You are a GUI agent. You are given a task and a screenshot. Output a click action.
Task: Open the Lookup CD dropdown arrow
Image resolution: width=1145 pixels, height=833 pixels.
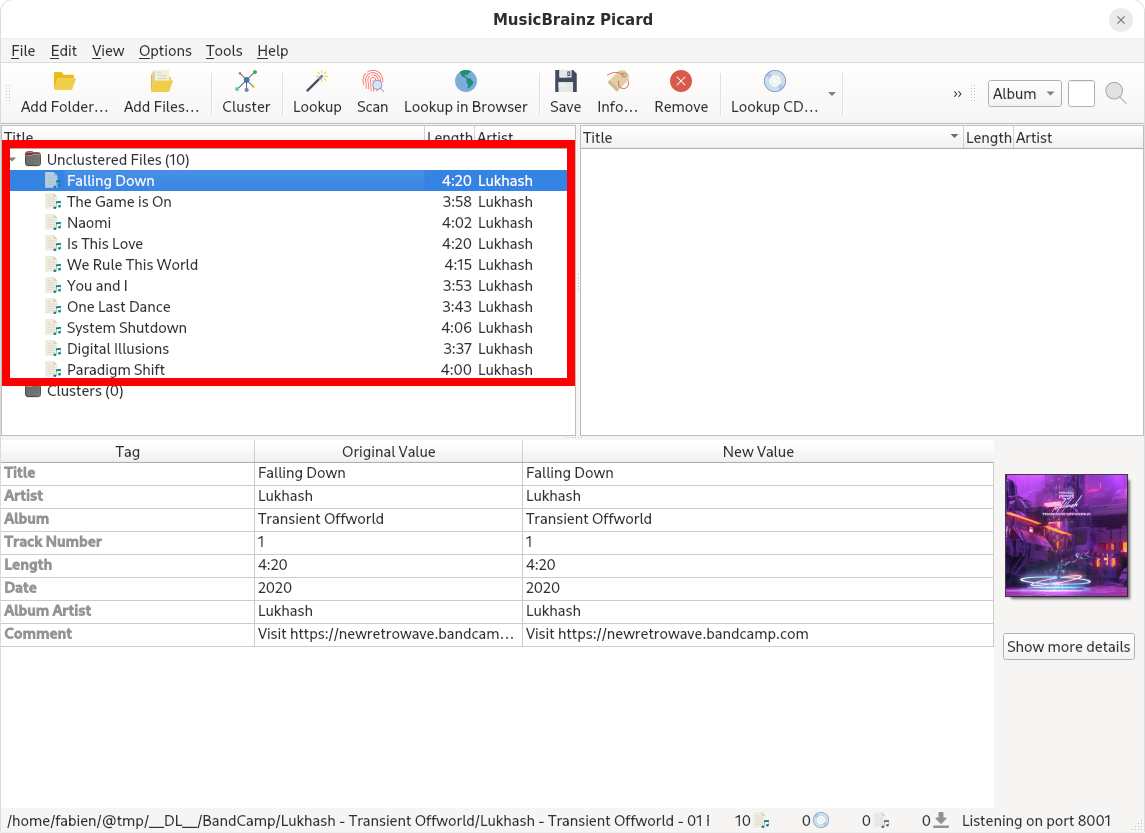831,94
